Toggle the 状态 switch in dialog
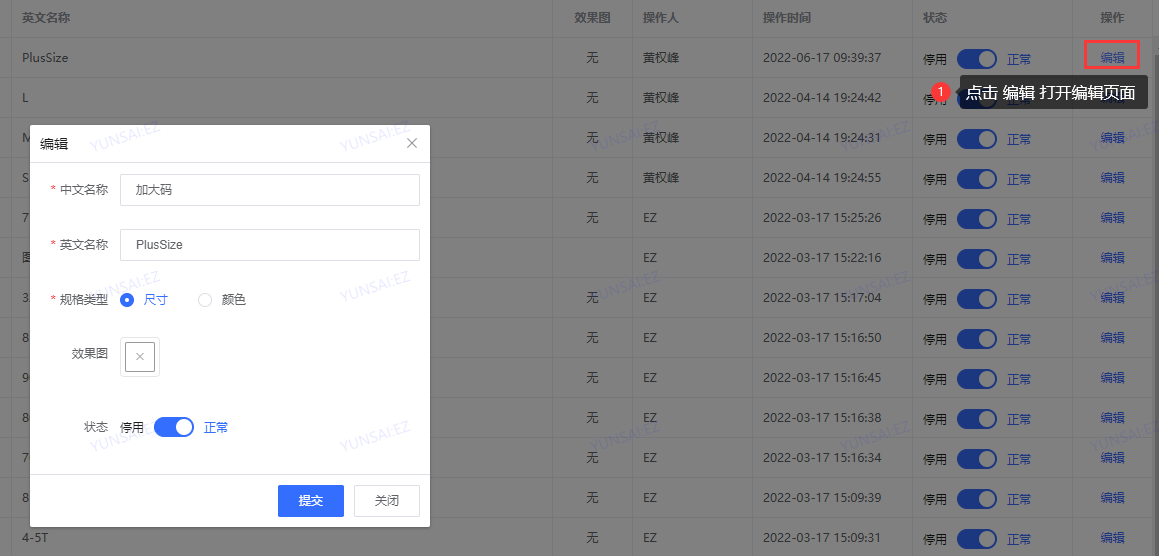 point(174,427)
